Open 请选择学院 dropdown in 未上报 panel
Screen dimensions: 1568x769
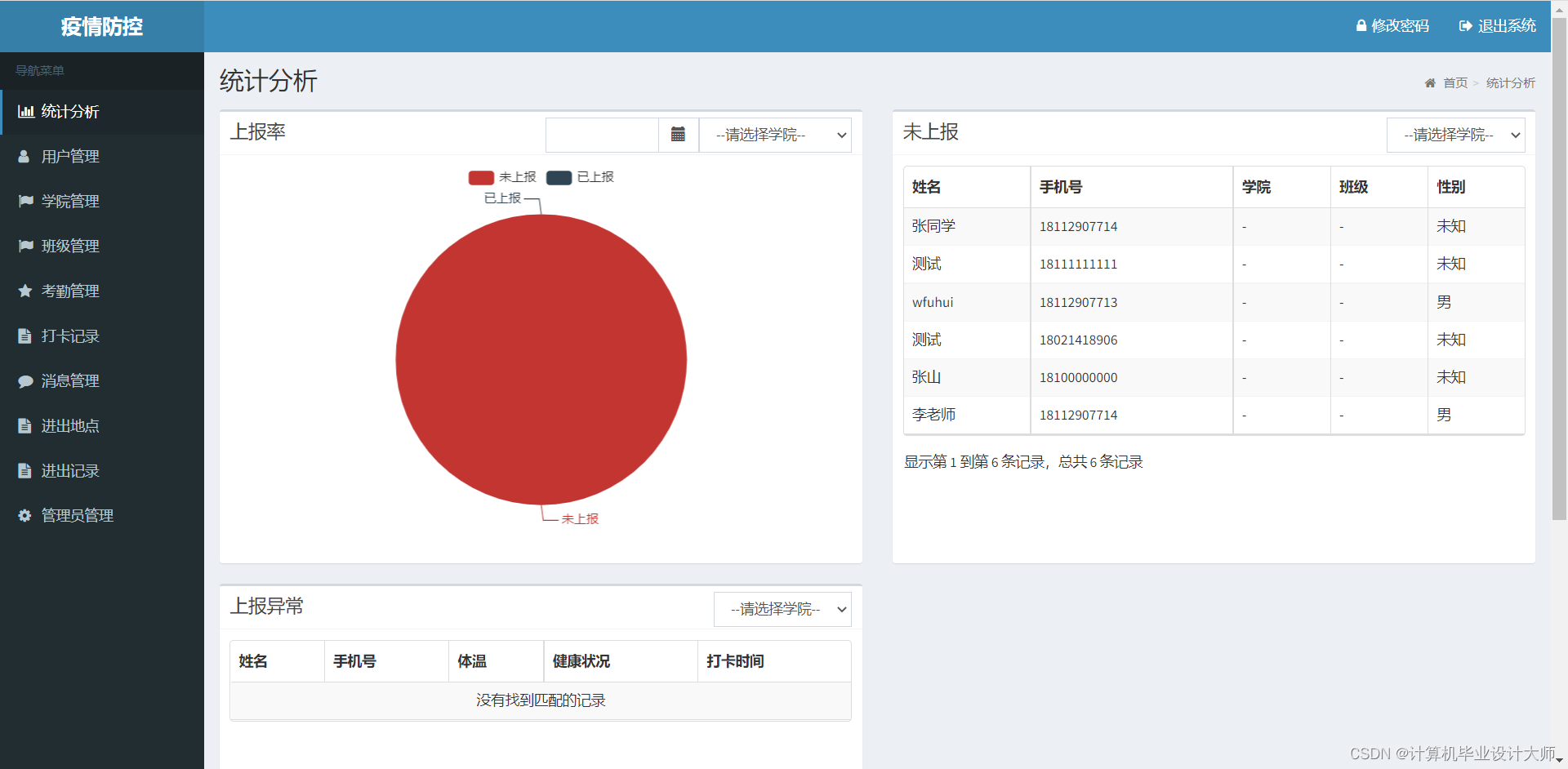click(1455, 135)
